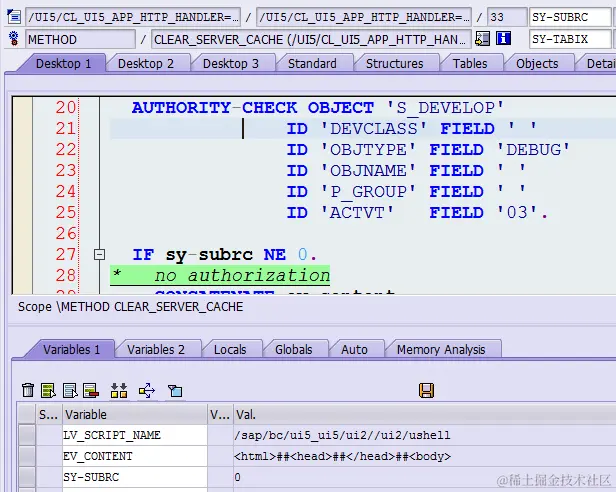Viewport: 616px width, 492px height.
Task: Click the green list-with-arrow variables toolbar icon
Action: pyautogui.click(x=48, y=390)
